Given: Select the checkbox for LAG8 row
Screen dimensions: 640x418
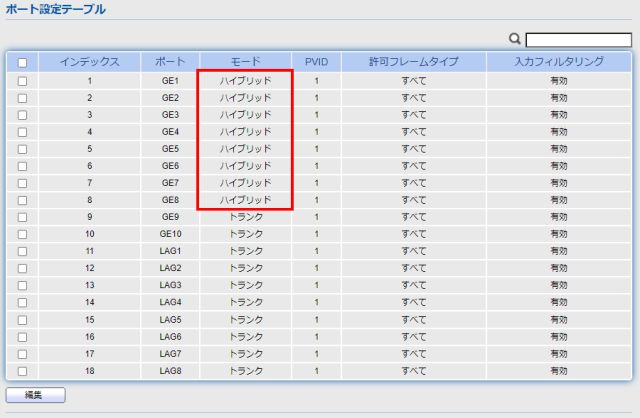Looking at the screenshot, I should coord(22,371).
